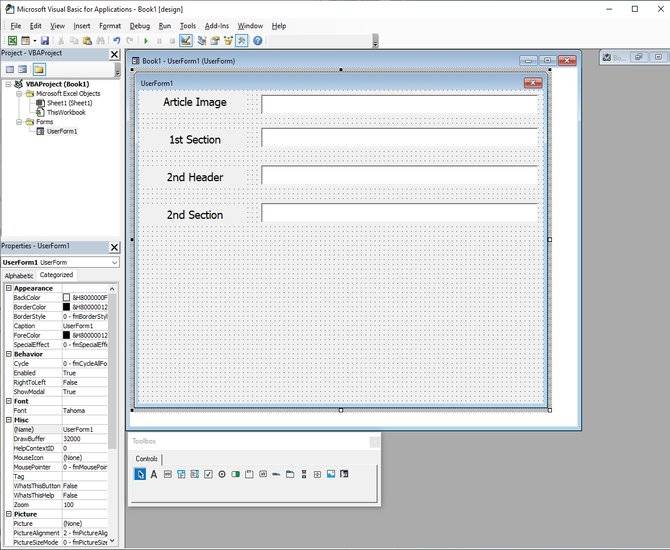Toggle the Toolbox toolbar button
Viewport: 670px width, 550px height.
pos(241,41)
